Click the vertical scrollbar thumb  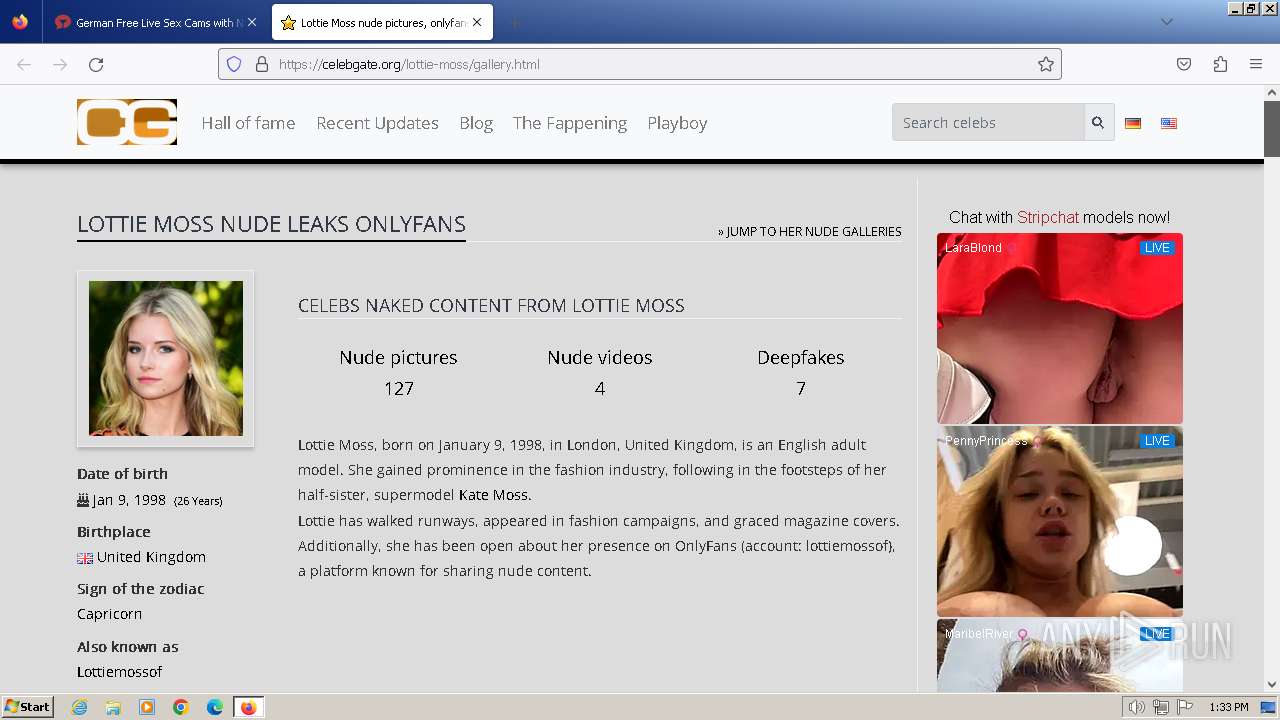(x=1272, y=129)
